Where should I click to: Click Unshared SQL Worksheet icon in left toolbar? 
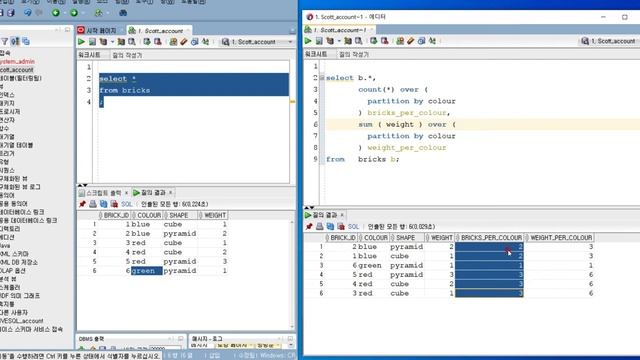tap(173, 42)
